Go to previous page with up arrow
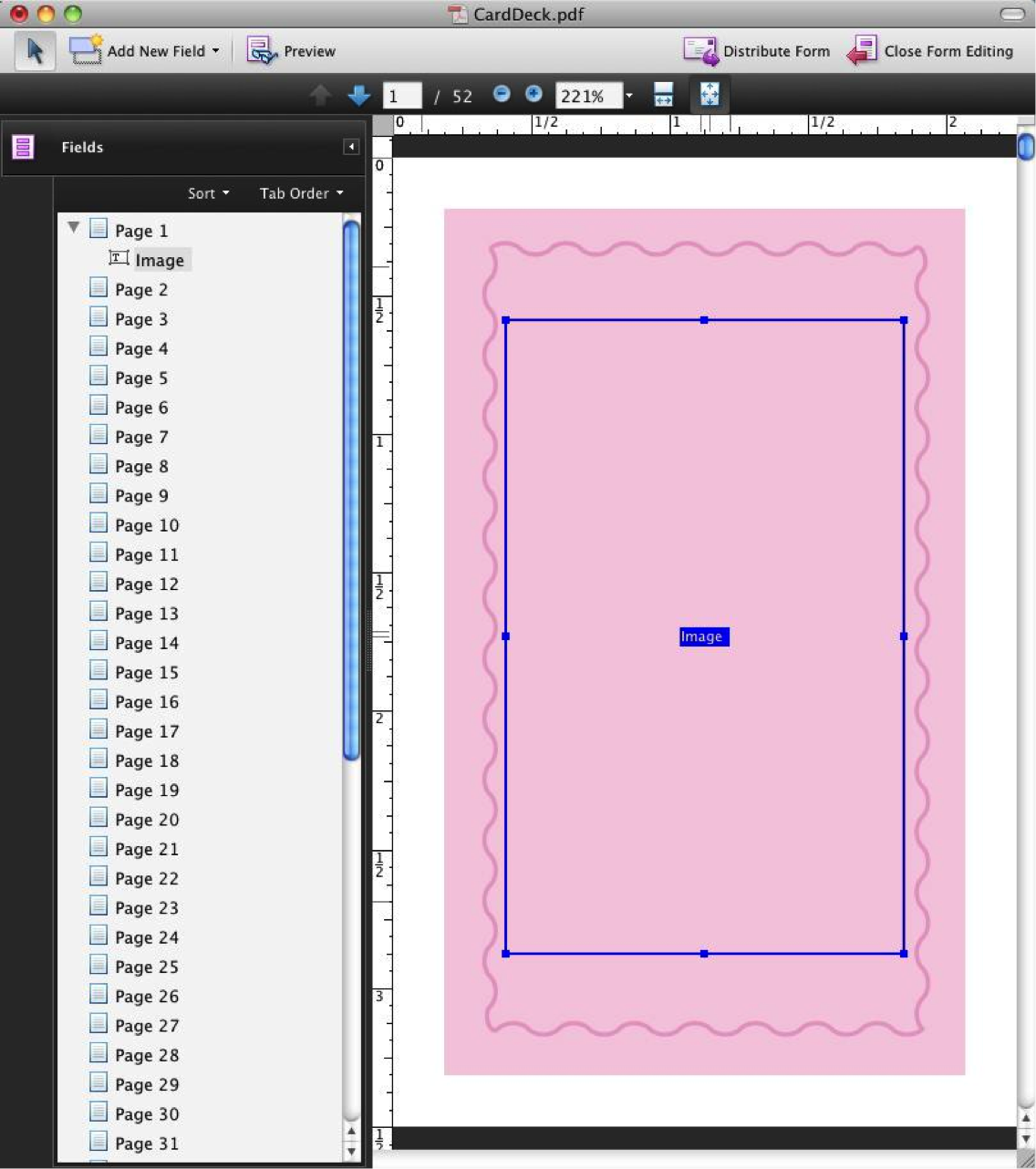The width and height of the screenshot is (1036, 1169). [x=320, y=95]
